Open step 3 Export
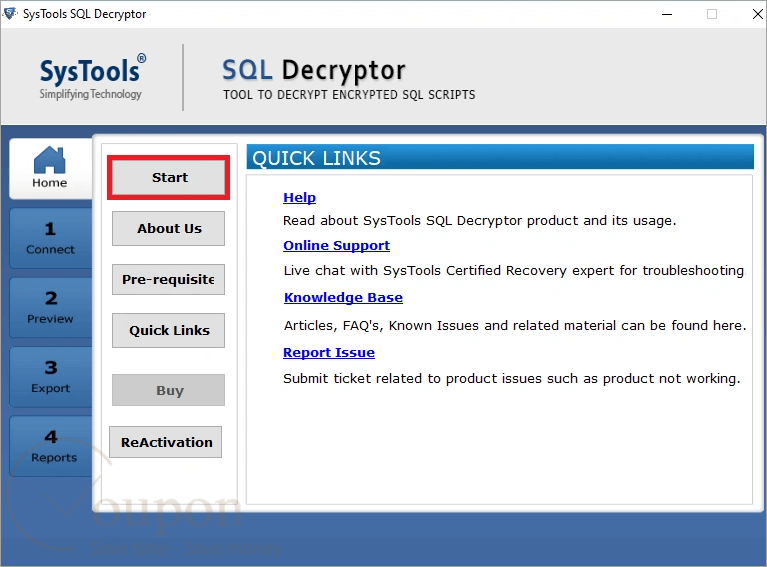 (x=50, y=377)
